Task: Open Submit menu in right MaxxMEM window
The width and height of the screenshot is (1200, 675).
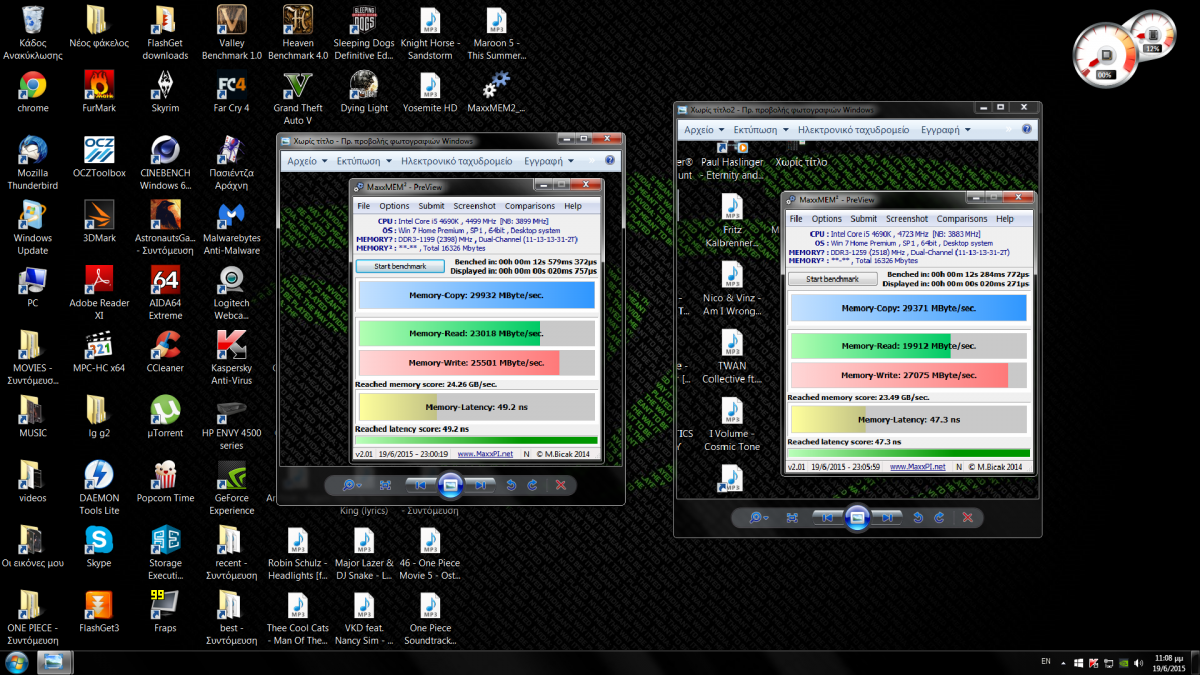Action: 864,219
